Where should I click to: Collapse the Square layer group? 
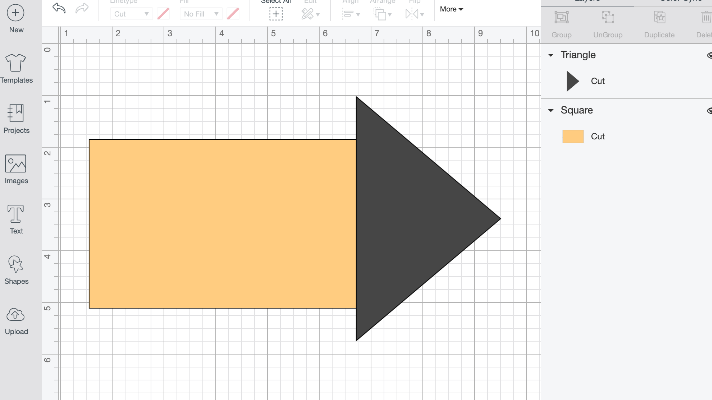pos(551,110)
